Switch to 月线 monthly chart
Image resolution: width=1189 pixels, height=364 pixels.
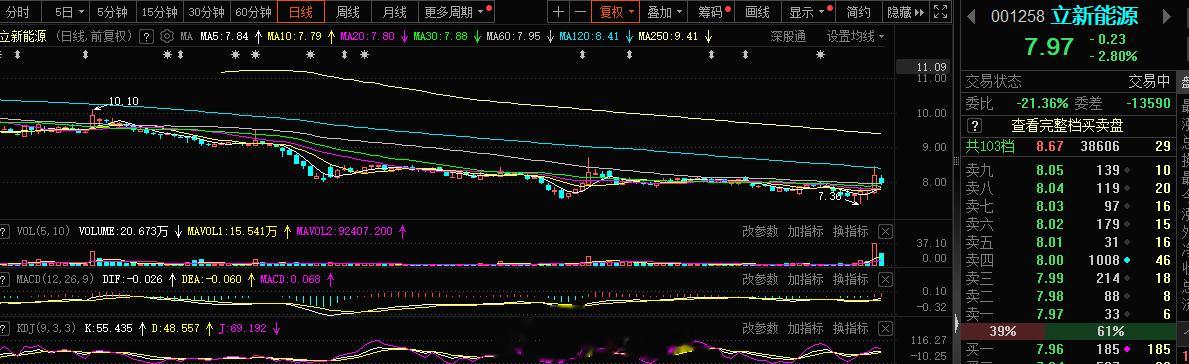[394, 11]
